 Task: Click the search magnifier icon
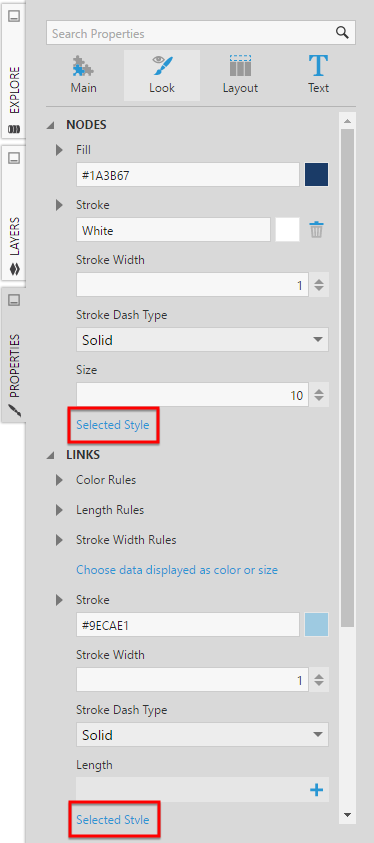coord(342,33)
